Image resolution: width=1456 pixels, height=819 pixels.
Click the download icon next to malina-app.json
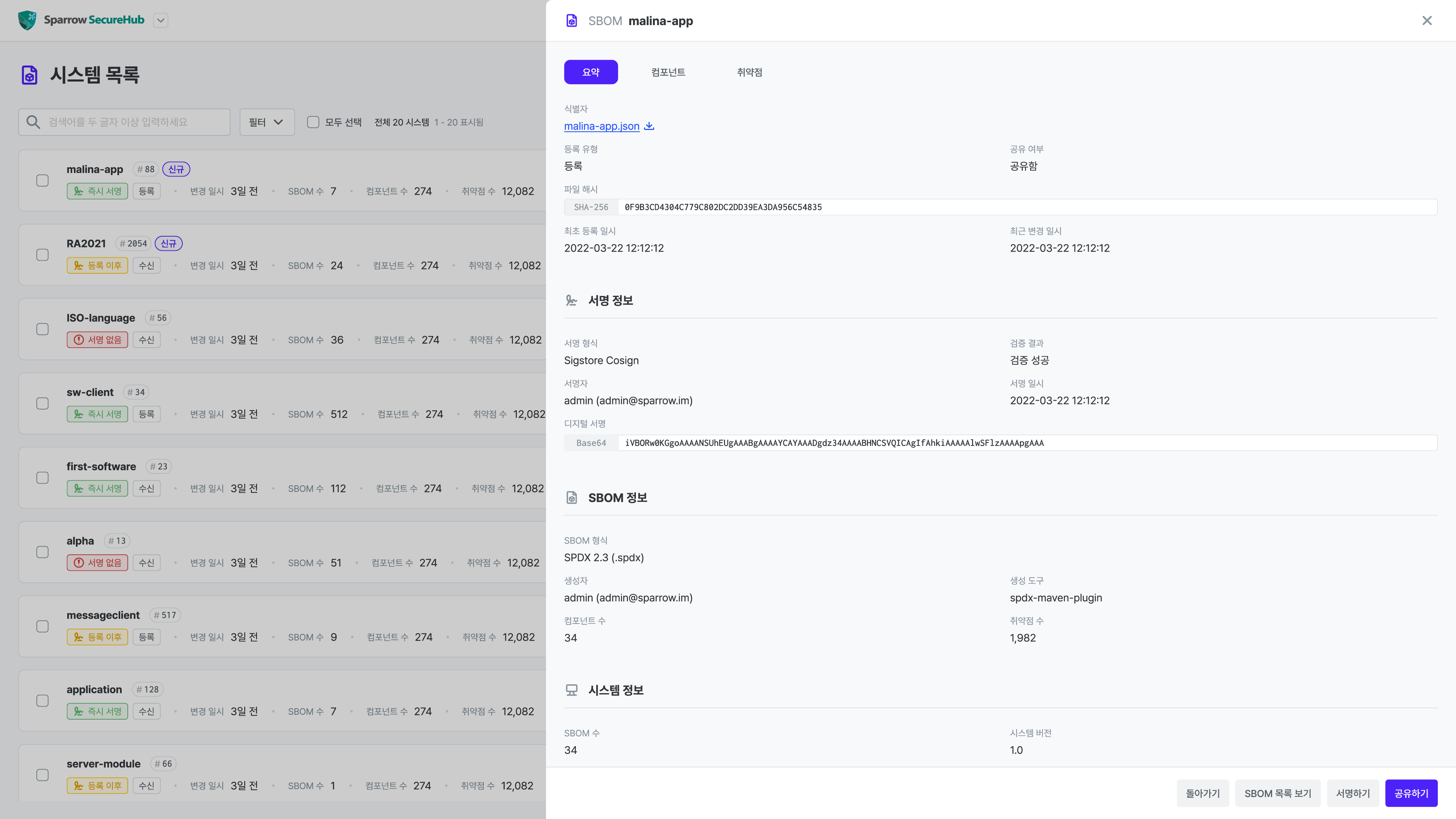(x=649, y=126)
